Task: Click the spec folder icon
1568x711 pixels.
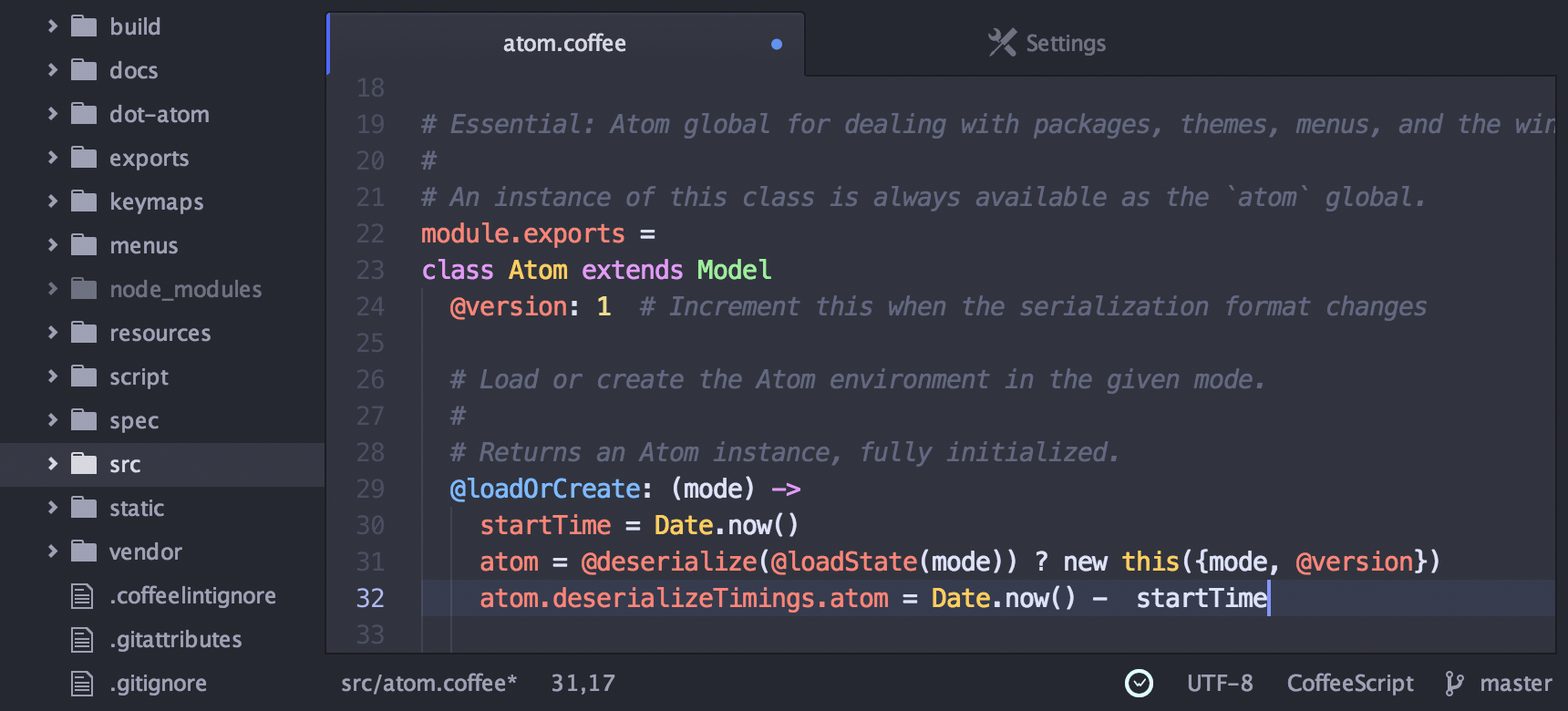Action: point(84,419)
